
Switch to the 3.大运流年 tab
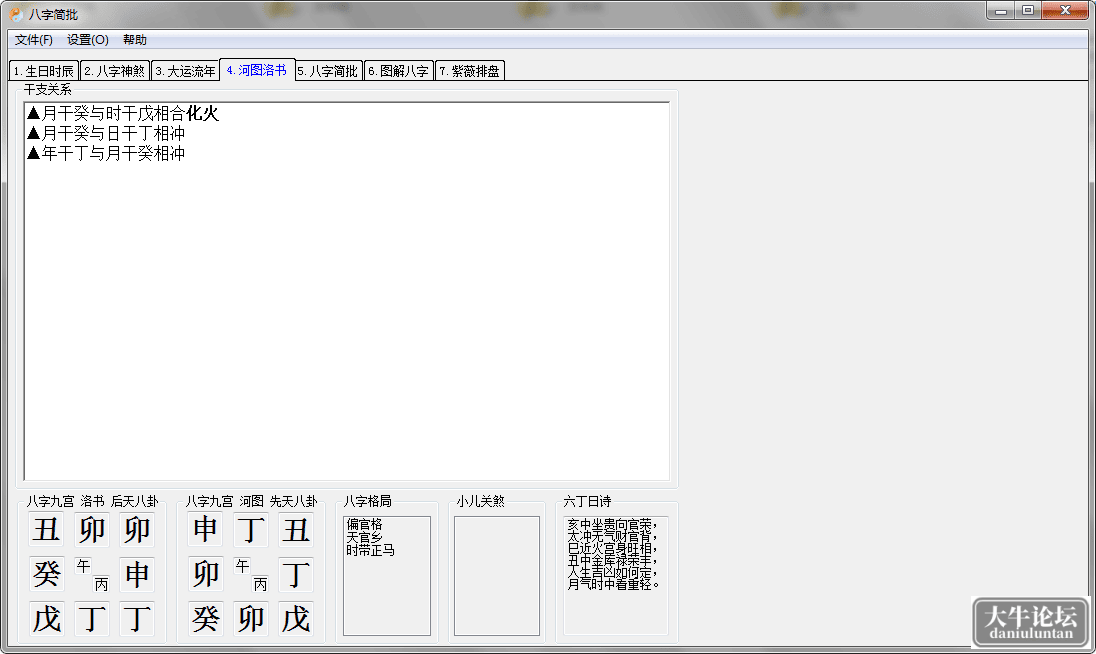185,71
